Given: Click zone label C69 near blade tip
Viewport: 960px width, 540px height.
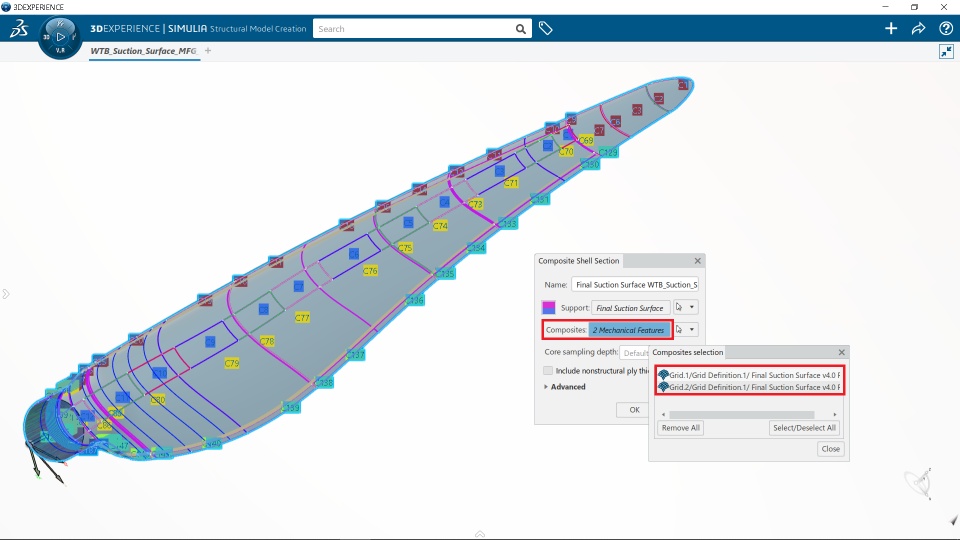Looking at the screenshot, I should click(586, 140).
